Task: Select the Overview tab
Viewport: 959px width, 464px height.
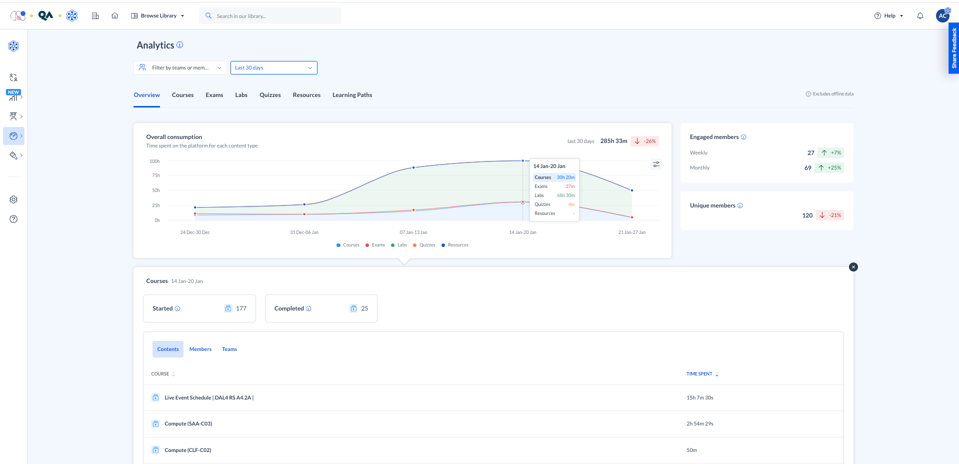Action: [x=147, y=95]
